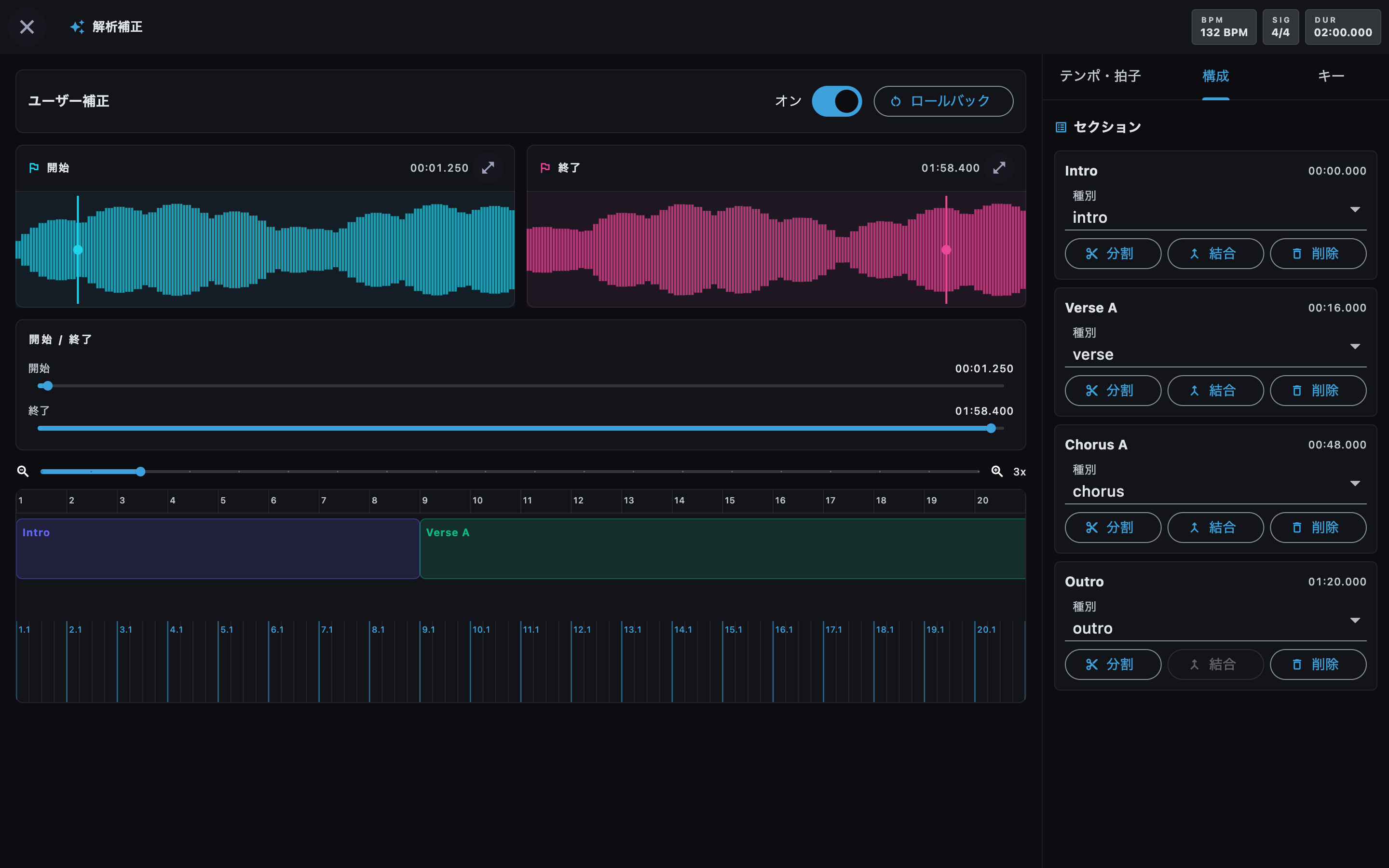Screen dimensions: 1389x868
Task: Open the Intro 種別 dropdown
Action: pyautogui.click(x=1215, y=210)
